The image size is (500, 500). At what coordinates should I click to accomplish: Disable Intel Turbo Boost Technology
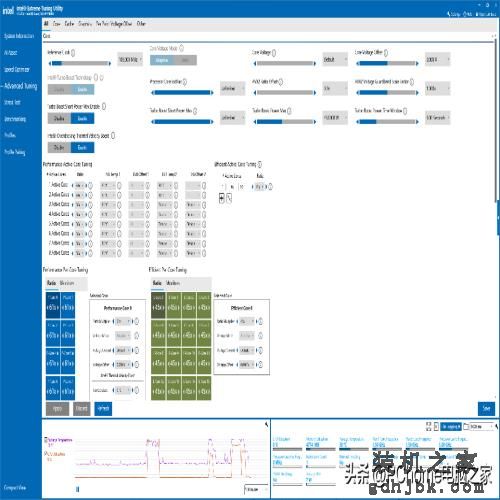(x=59, y=89)
